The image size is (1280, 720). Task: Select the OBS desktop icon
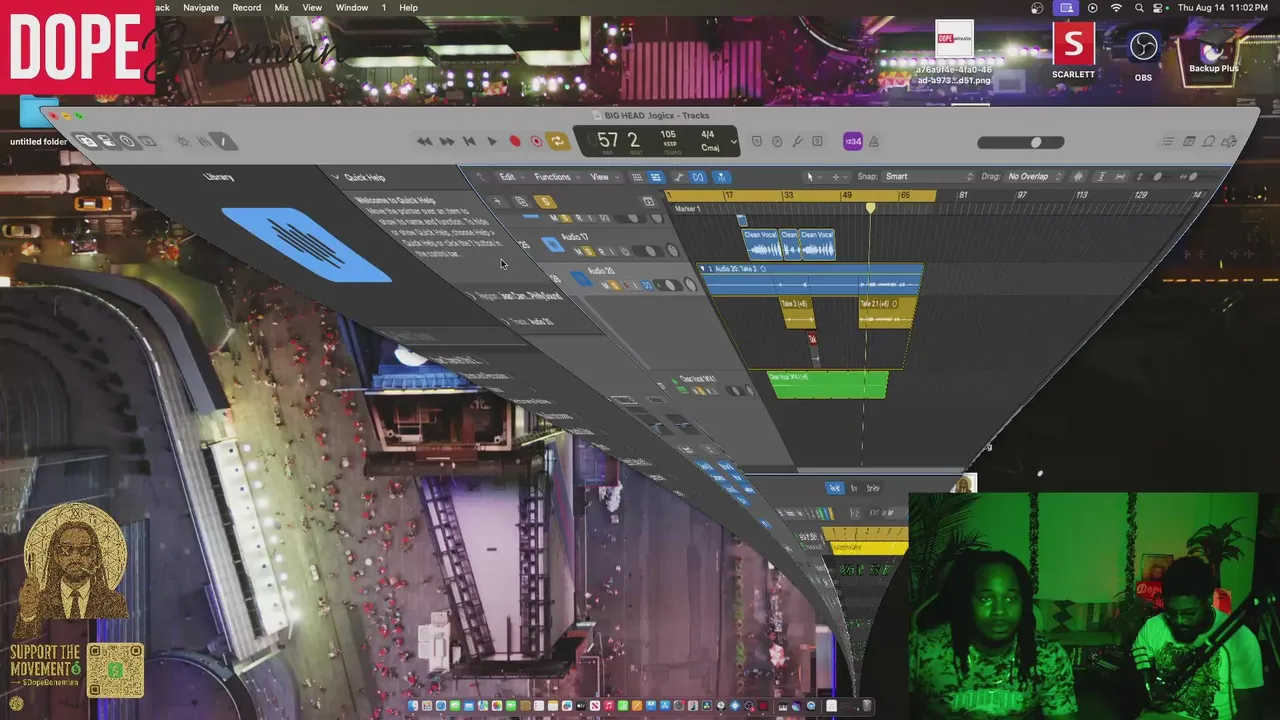pos(1143,55)
